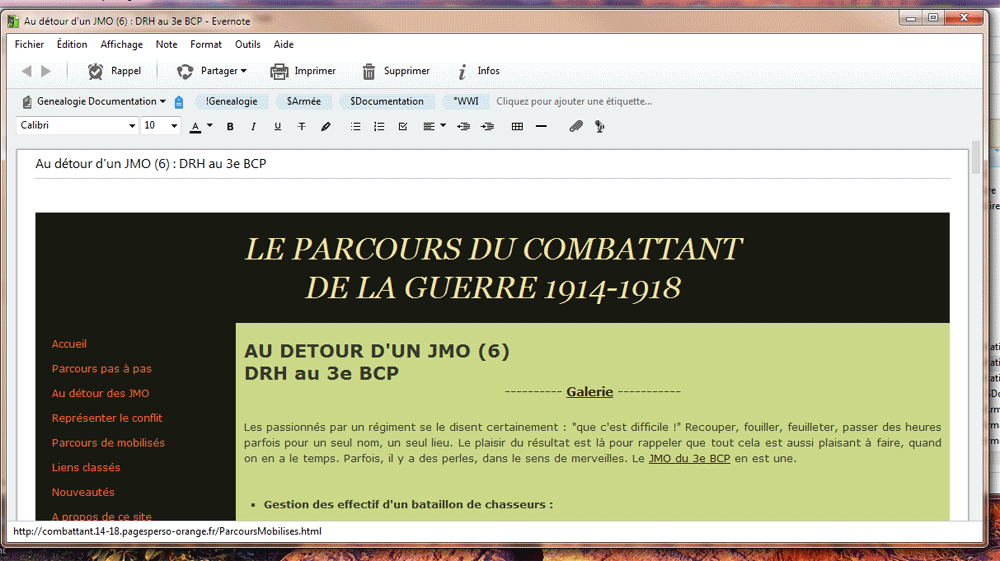1000x561 pixels.
Task: Open the Format menu
Action: coord(206,45)
